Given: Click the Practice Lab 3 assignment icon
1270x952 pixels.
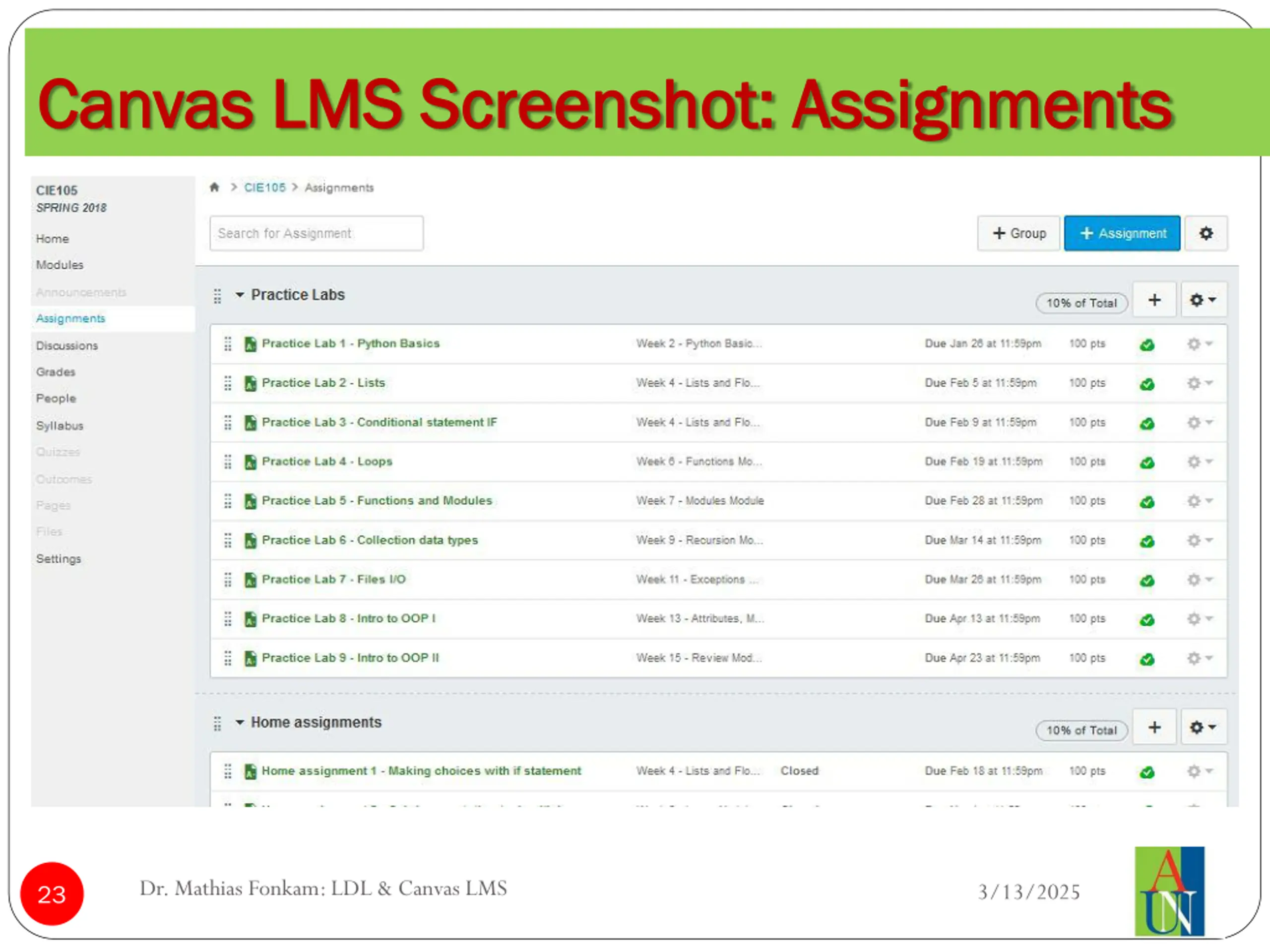Looking at the screenshot, I should pos(251,422).
